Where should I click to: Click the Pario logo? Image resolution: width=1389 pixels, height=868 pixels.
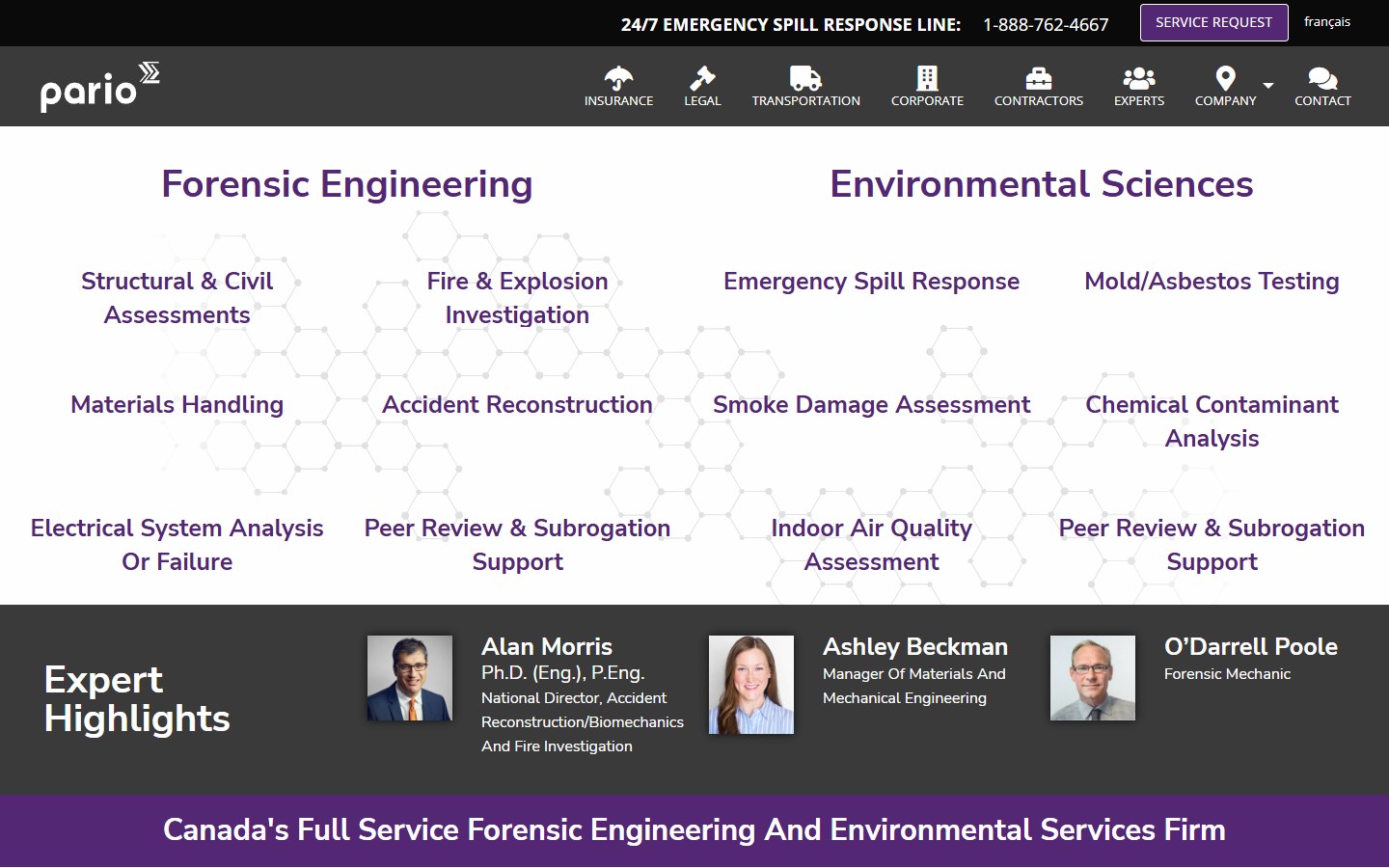(x=100, y=87)
